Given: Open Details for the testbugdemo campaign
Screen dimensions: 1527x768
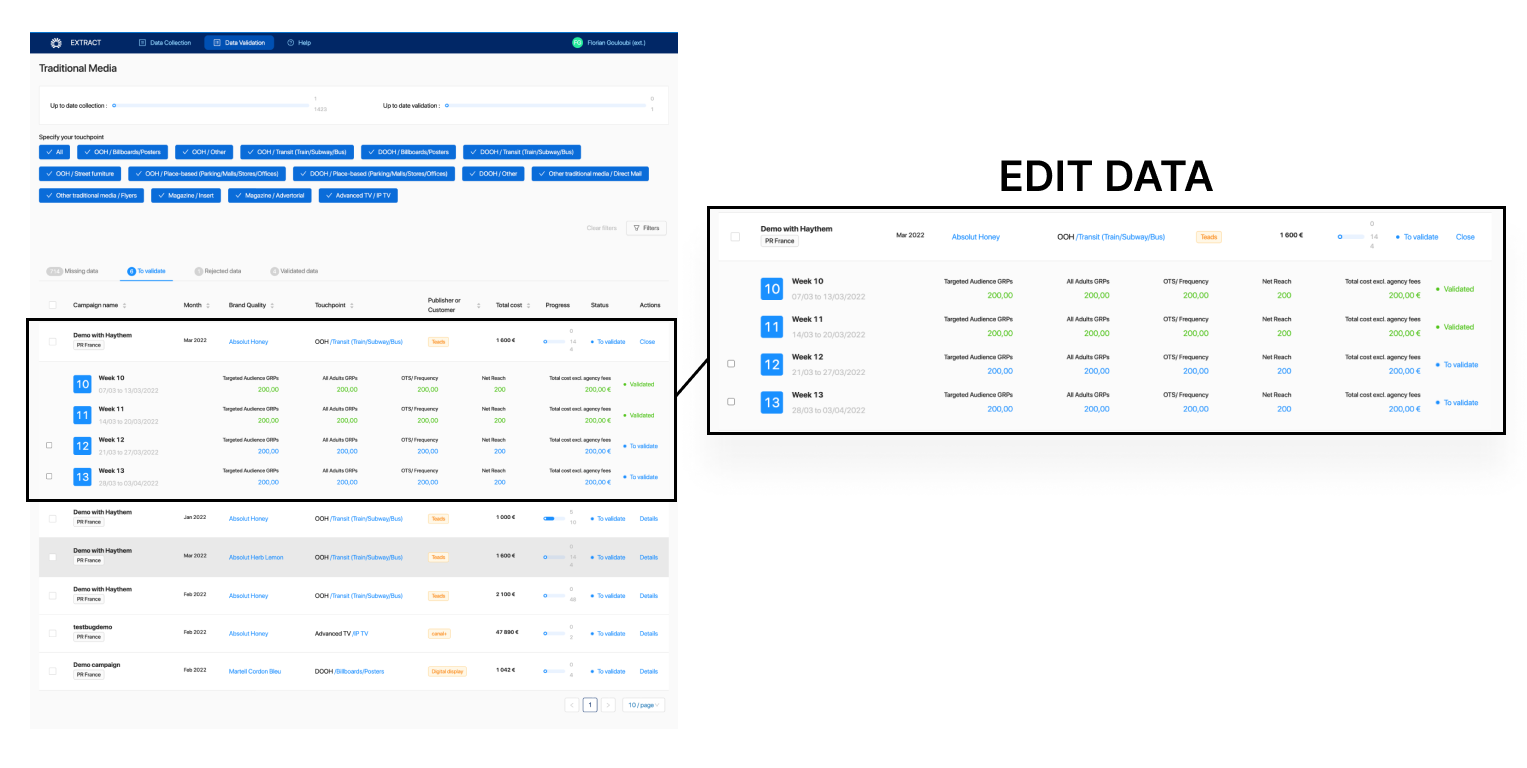Looking at the screenshot, I should click(x=648, y=633).
